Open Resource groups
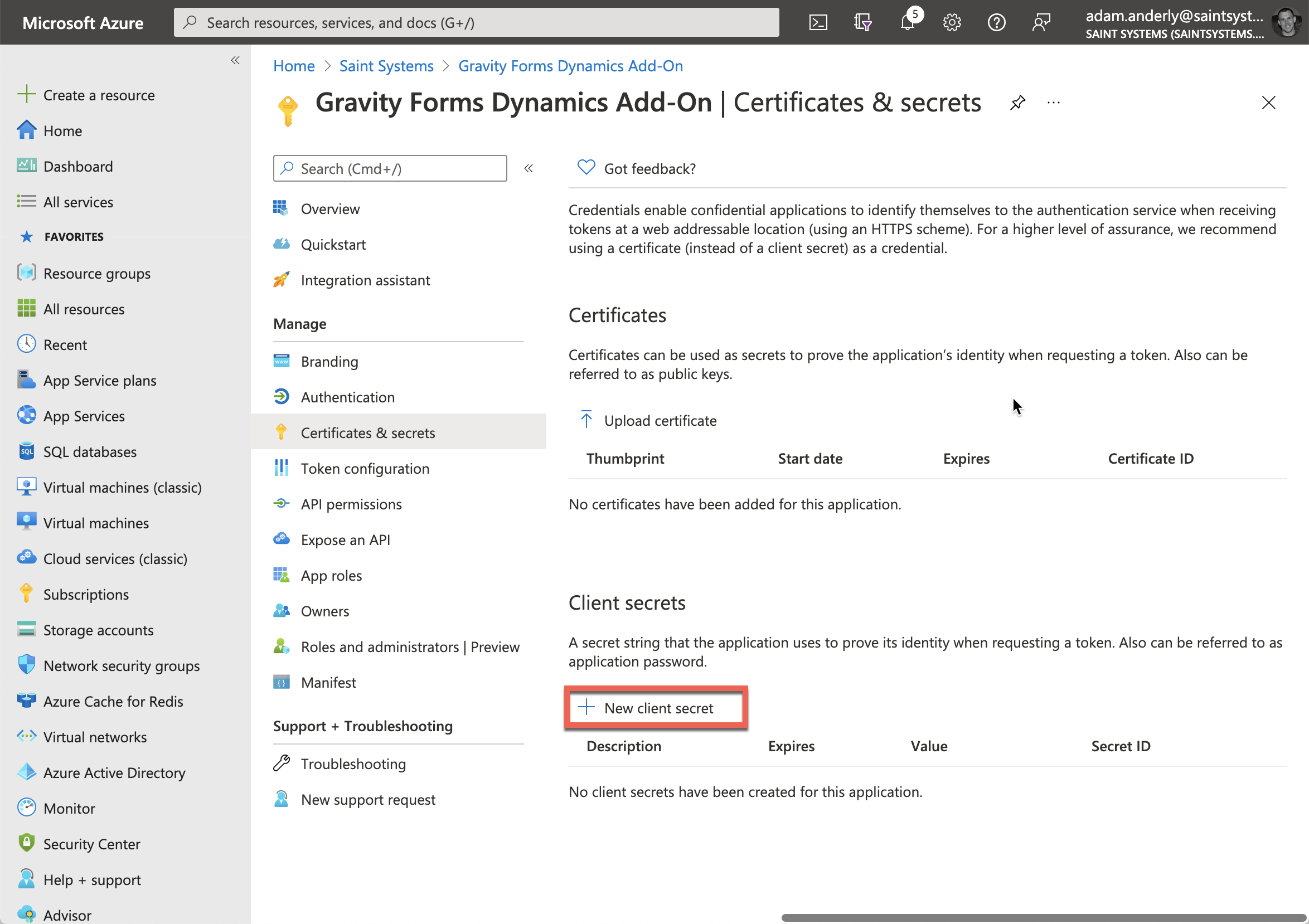 click(x=84, y=274)
